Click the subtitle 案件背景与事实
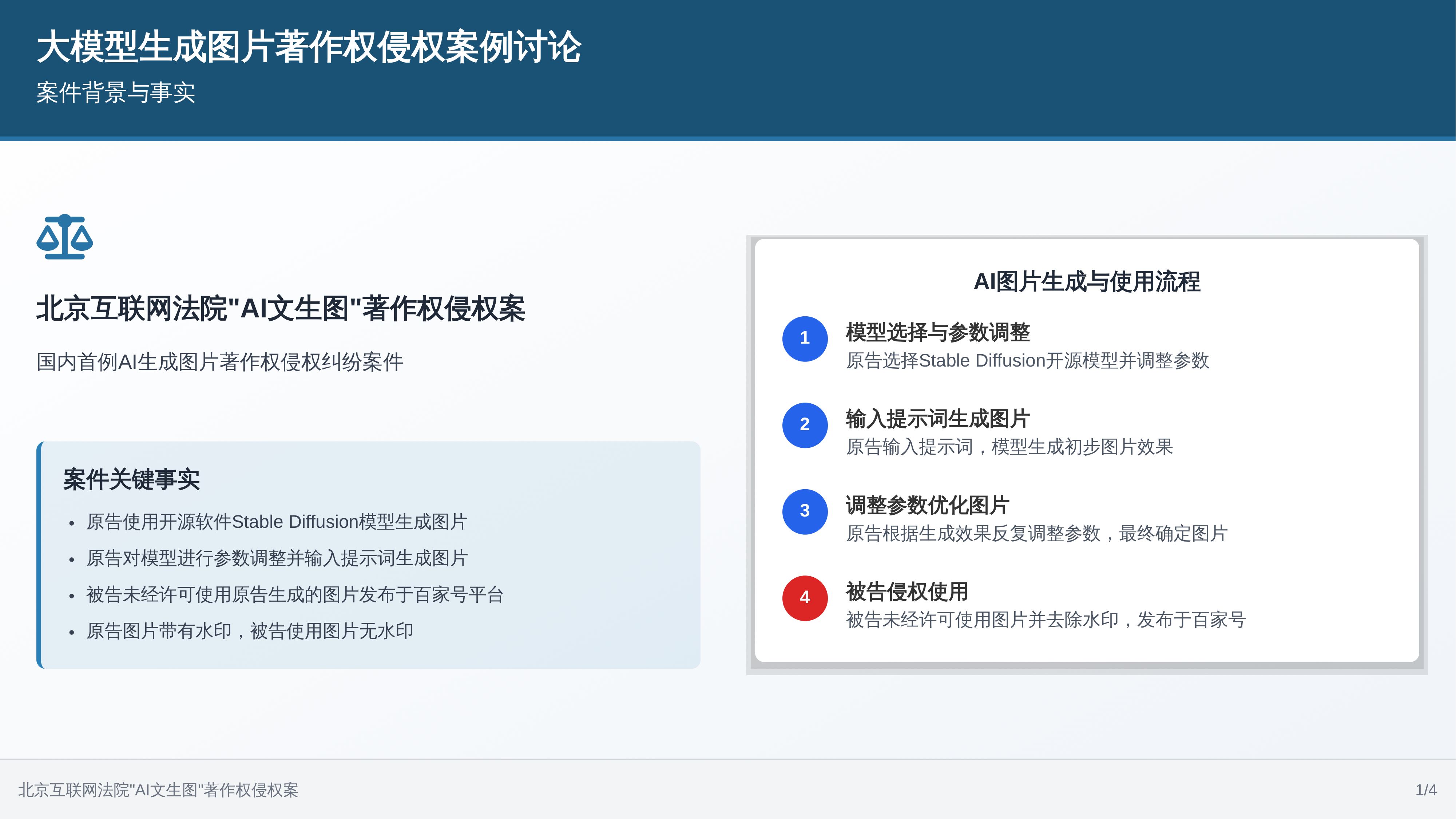The width and height of the screenshot is (1456, 819). (x=116, y=93)
